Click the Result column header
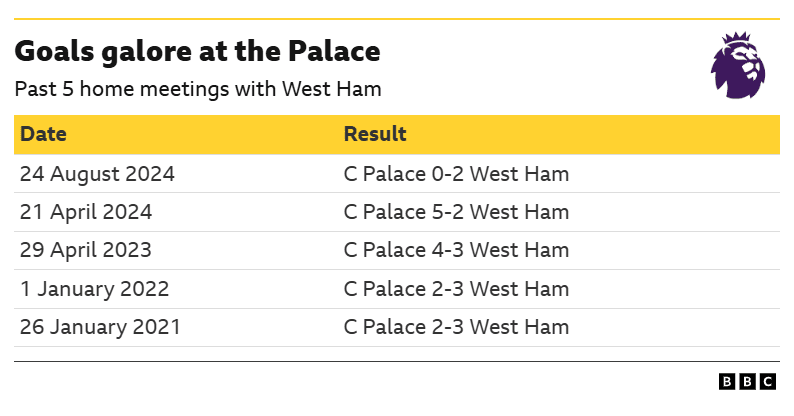 [375, 134]
